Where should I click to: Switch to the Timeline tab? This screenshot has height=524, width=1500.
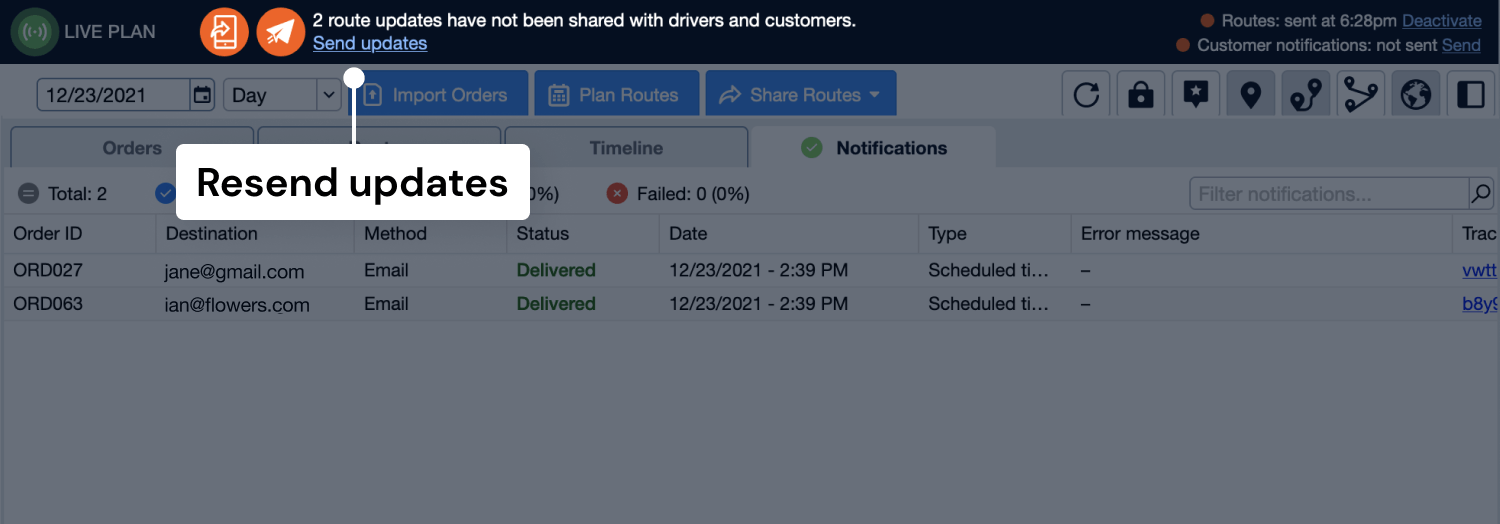pyautogui.click(x=626, y=148)
